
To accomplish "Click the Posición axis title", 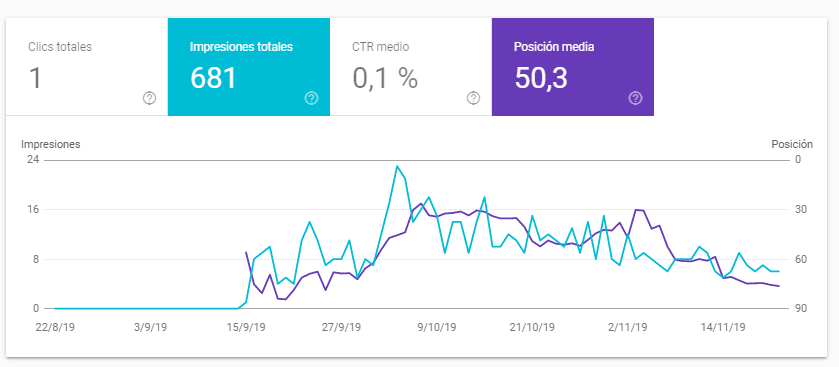I will click(x=792, y=144).
